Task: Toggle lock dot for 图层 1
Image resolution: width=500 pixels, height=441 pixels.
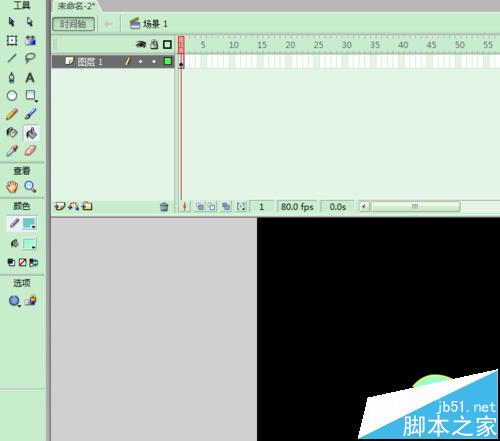Action: (154, 62)
